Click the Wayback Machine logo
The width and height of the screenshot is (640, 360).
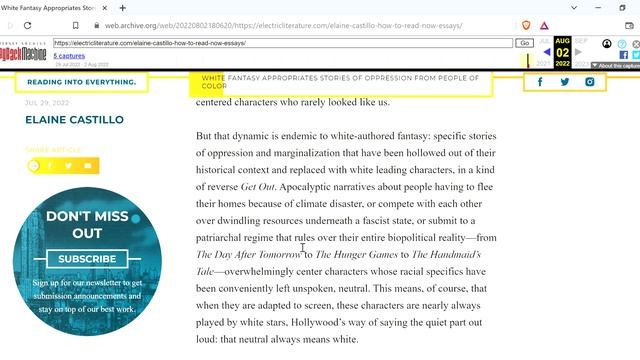tap(23, 53)
